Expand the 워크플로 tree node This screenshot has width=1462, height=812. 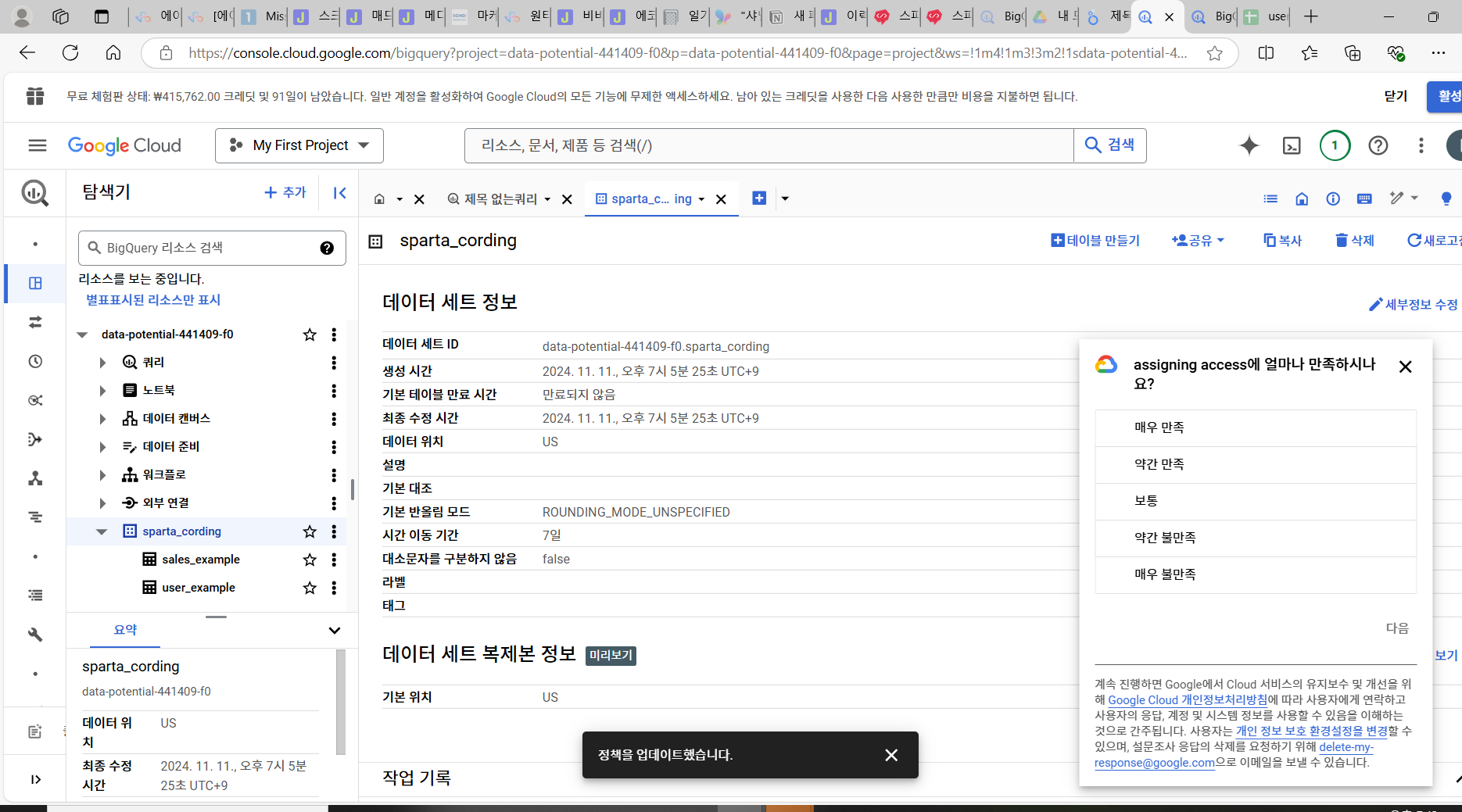[102, 475]
